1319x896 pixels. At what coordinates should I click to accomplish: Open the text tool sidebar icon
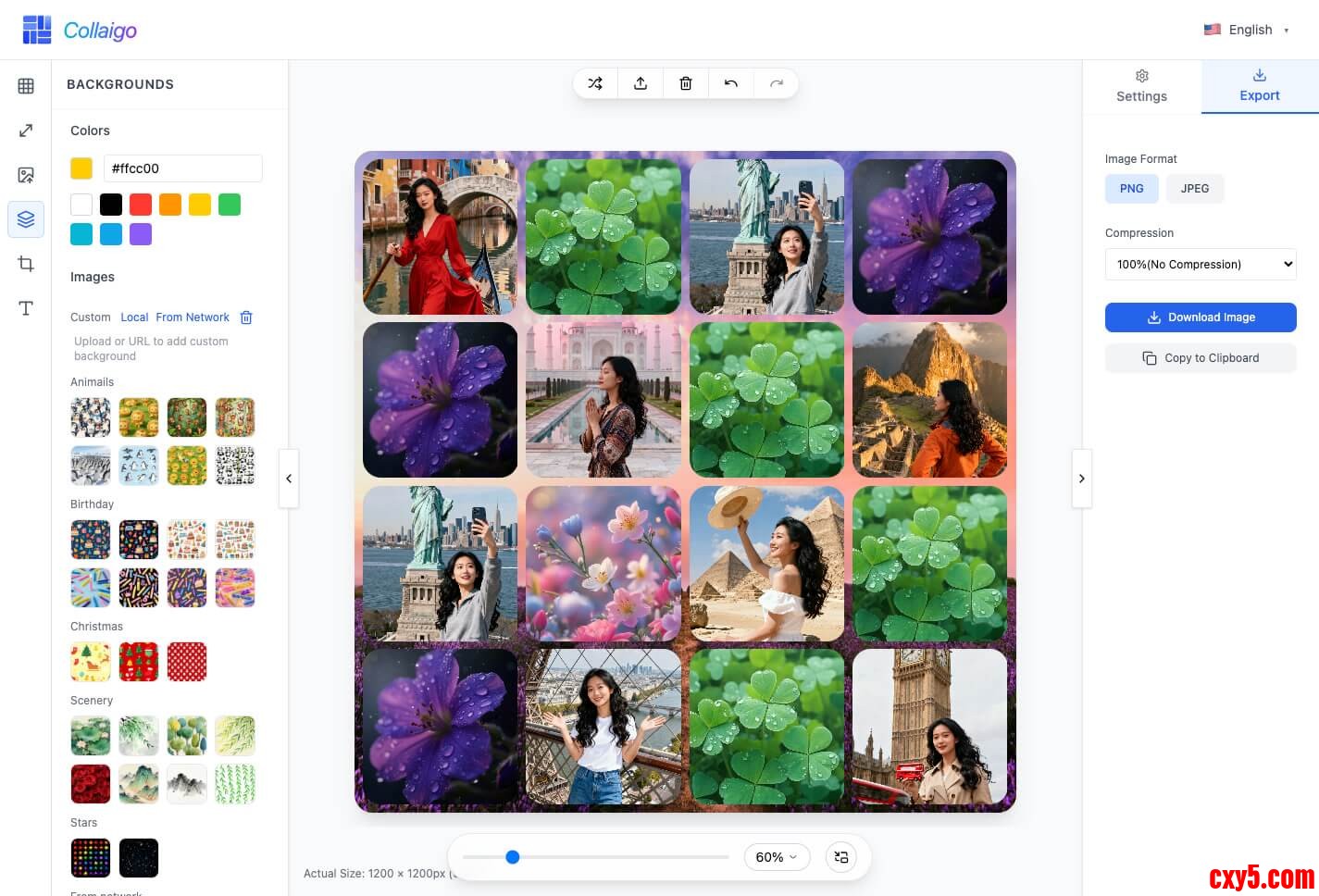click(26, 308)
